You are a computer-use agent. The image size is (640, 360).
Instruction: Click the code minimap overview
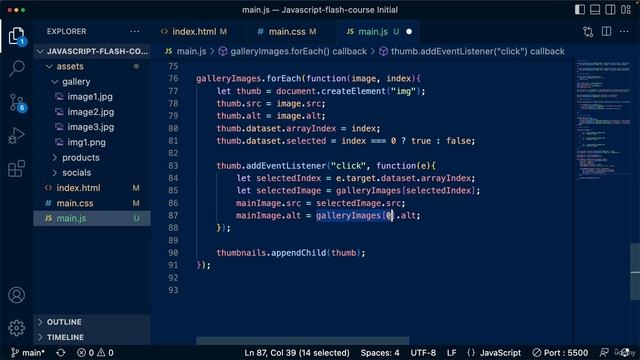click(x=602, y=120)
